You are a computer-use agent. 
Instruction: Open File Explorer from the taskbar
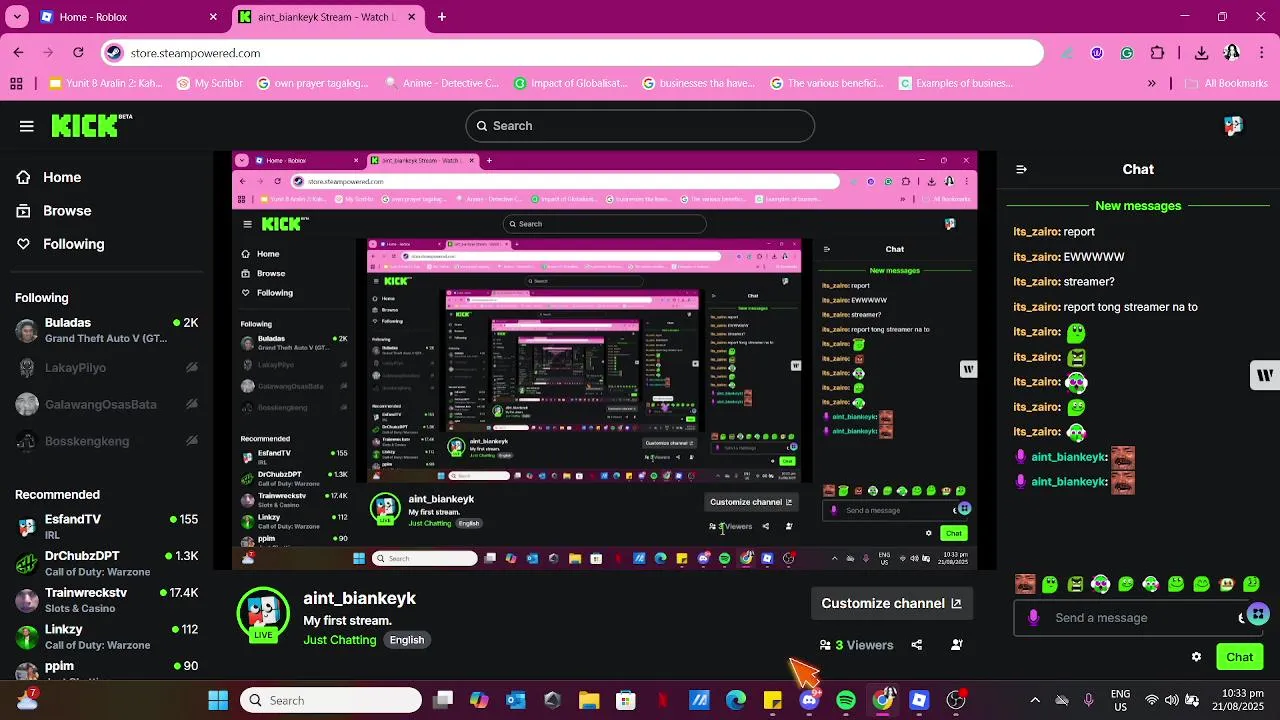(589, 700)
